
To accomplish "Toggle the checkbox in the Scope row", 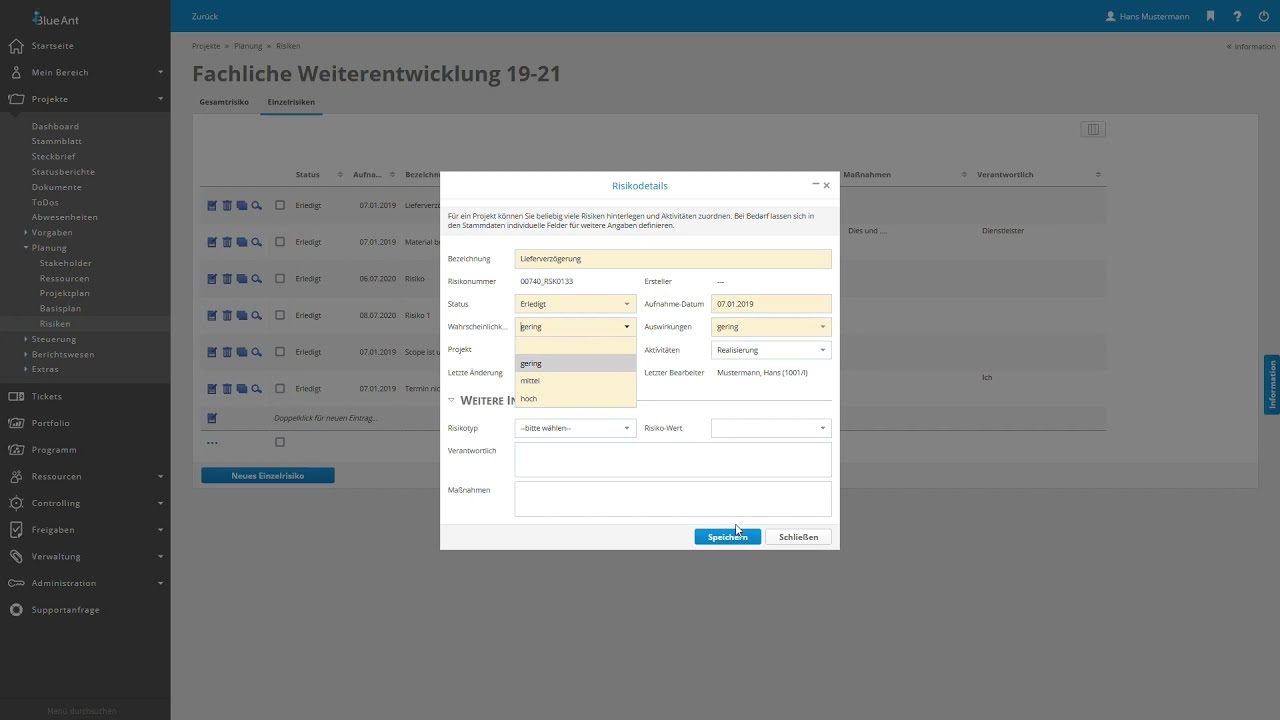I will point(280,352).
